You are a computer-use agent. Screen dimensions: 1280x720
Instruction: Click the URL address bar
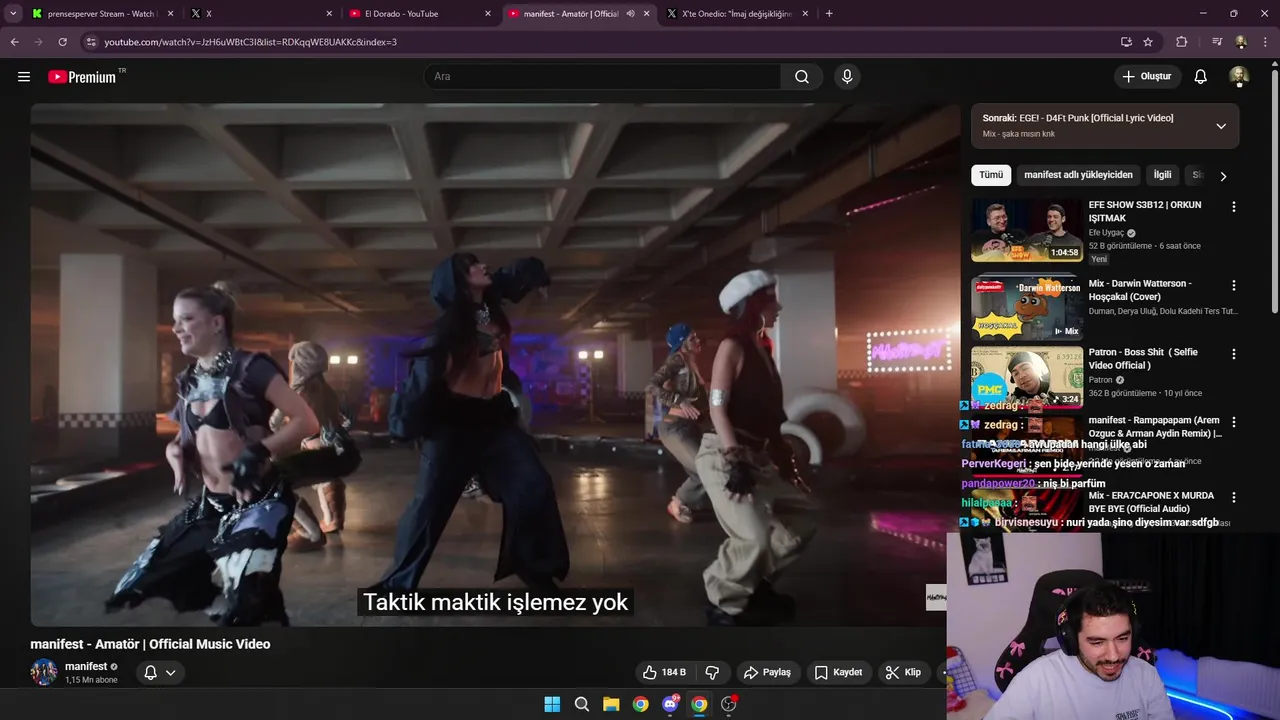tap(600, 42)
